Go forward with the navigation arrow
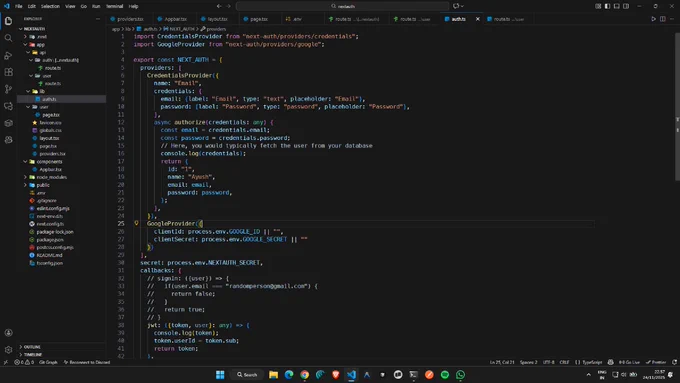The image size is (680, 383). tap(229, 6)
